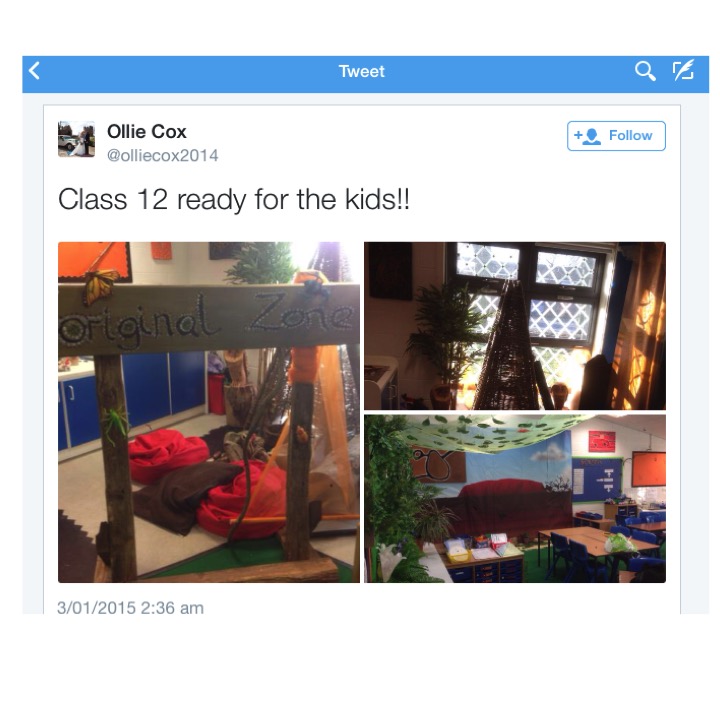The height and width of the screenshot is (720, 720).
Task: Click the add-person silhouette in Follow button
Action: tap(591, 136)
